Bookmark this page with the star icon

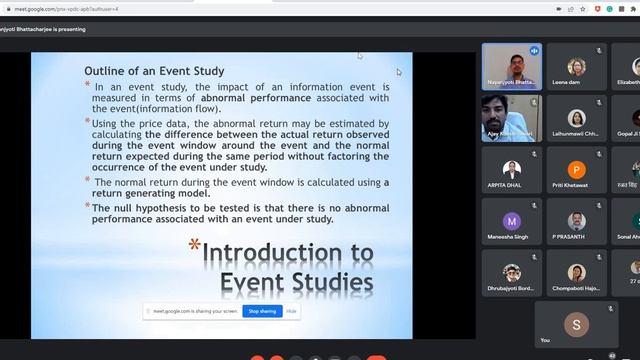click(583, 9)
